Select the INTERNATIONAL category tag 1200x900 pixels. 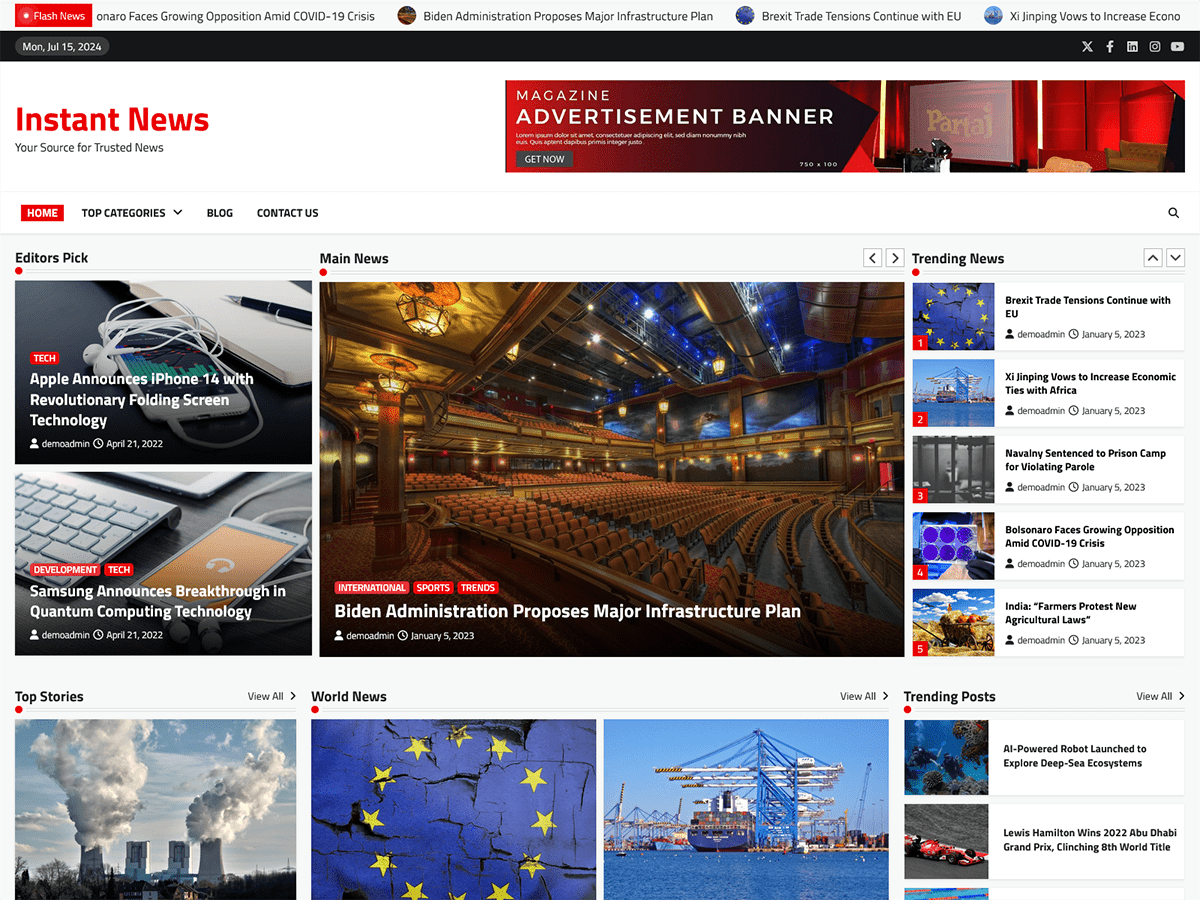(x=372, y=588)
